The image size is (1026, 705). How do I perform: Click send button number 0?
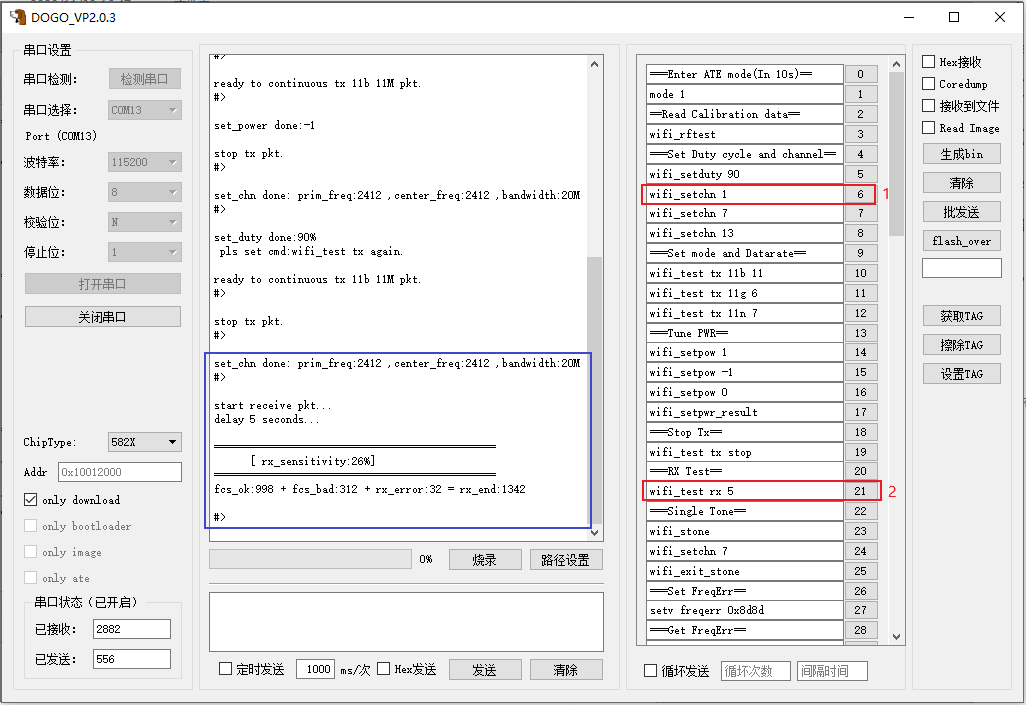[x=860, y=74]
